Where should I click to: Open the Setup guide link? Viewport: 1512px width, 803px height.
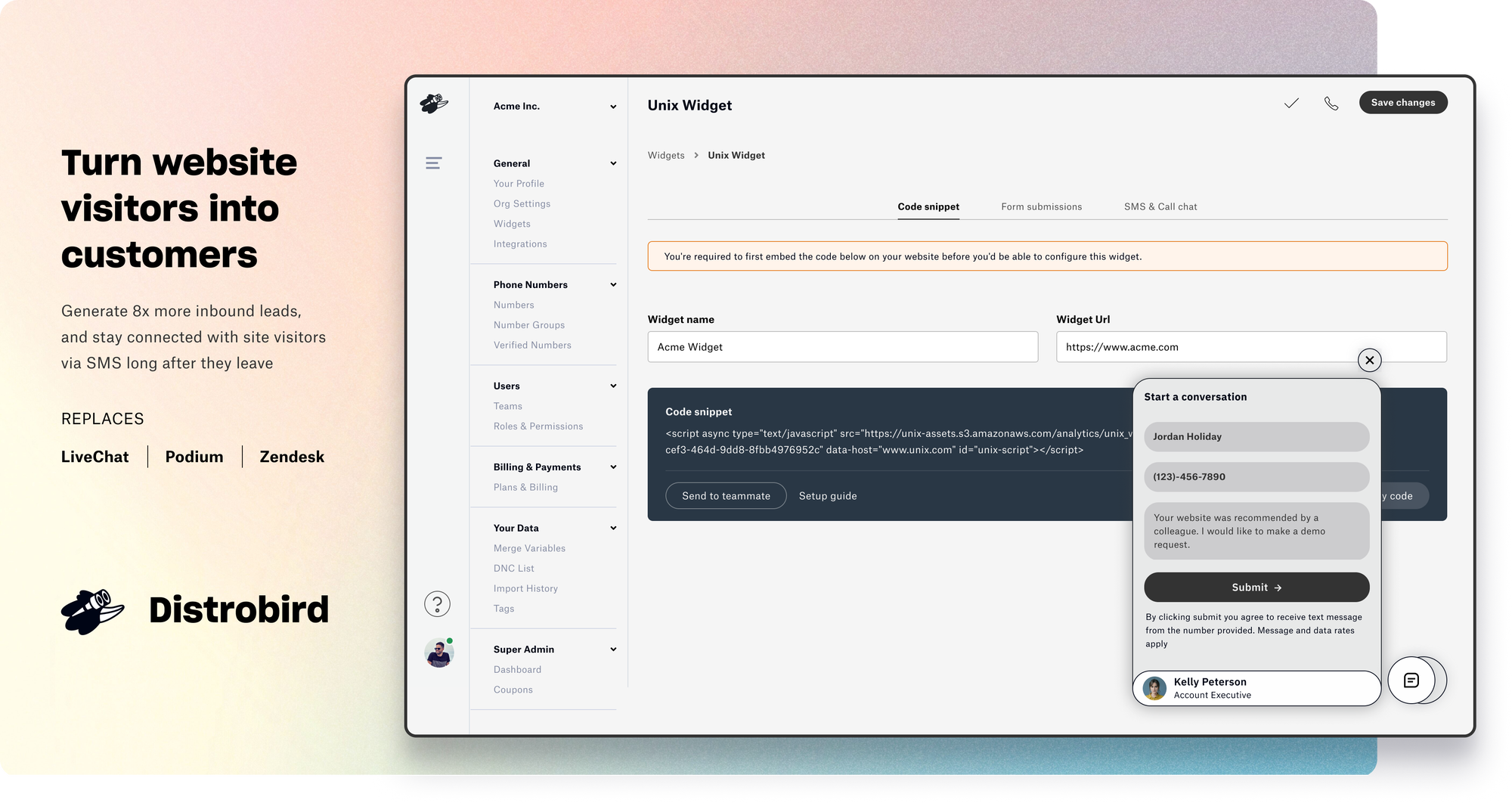click(828, 496)
